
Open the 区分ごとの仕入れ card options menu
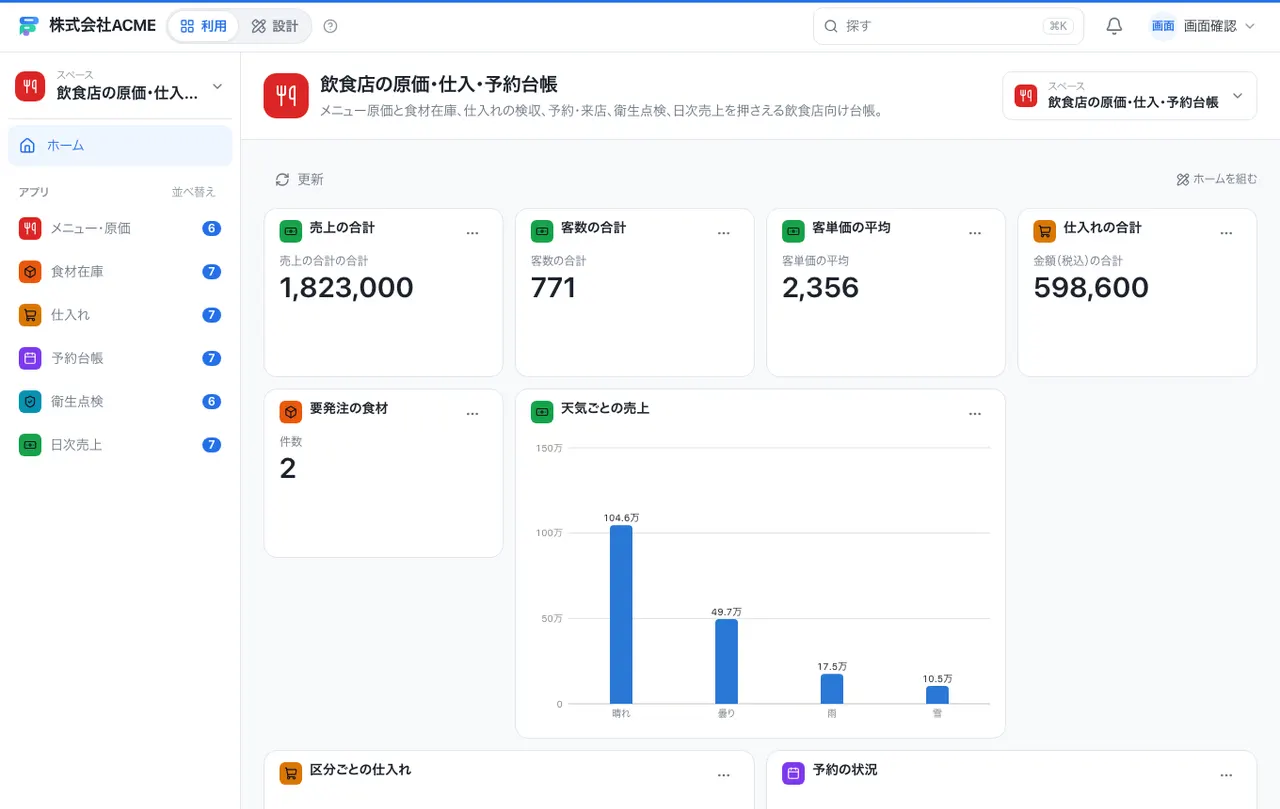724,775
